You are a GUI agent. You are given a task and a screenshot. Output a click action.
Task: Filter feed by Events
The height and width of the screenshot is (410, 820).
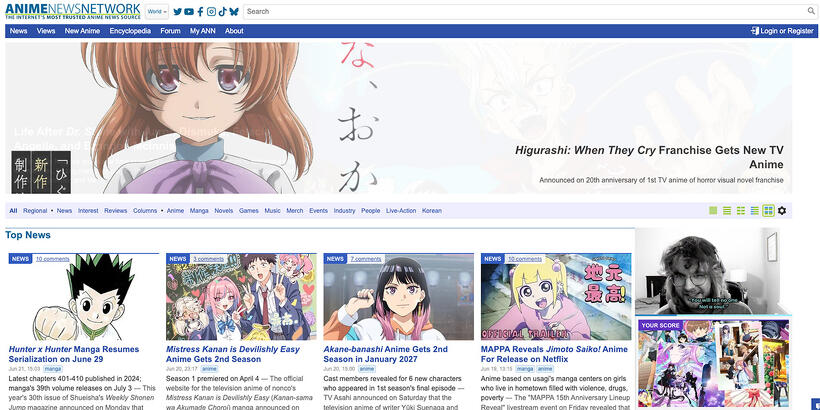point(318,211)
